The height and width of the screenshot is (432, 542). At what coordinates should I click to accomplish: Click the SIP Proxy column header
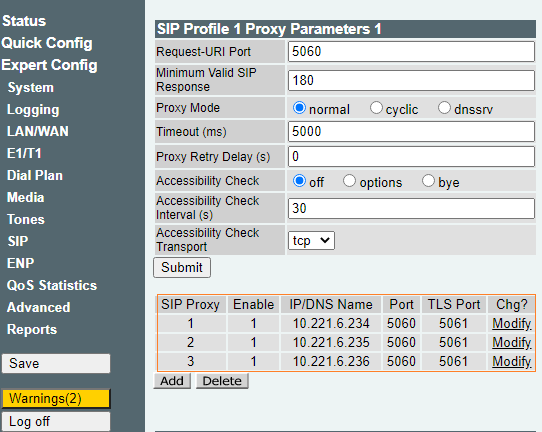coord(190,304)
